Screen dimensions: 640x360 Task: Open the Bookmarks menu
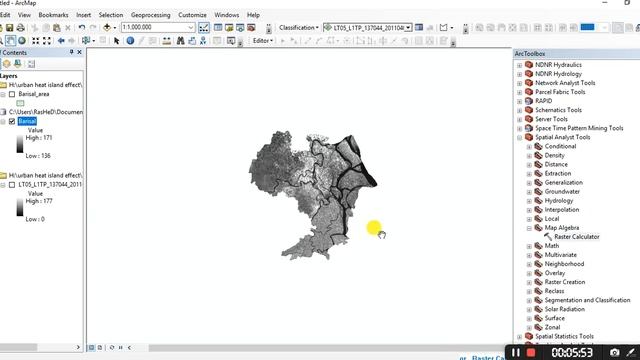(53, 15)
